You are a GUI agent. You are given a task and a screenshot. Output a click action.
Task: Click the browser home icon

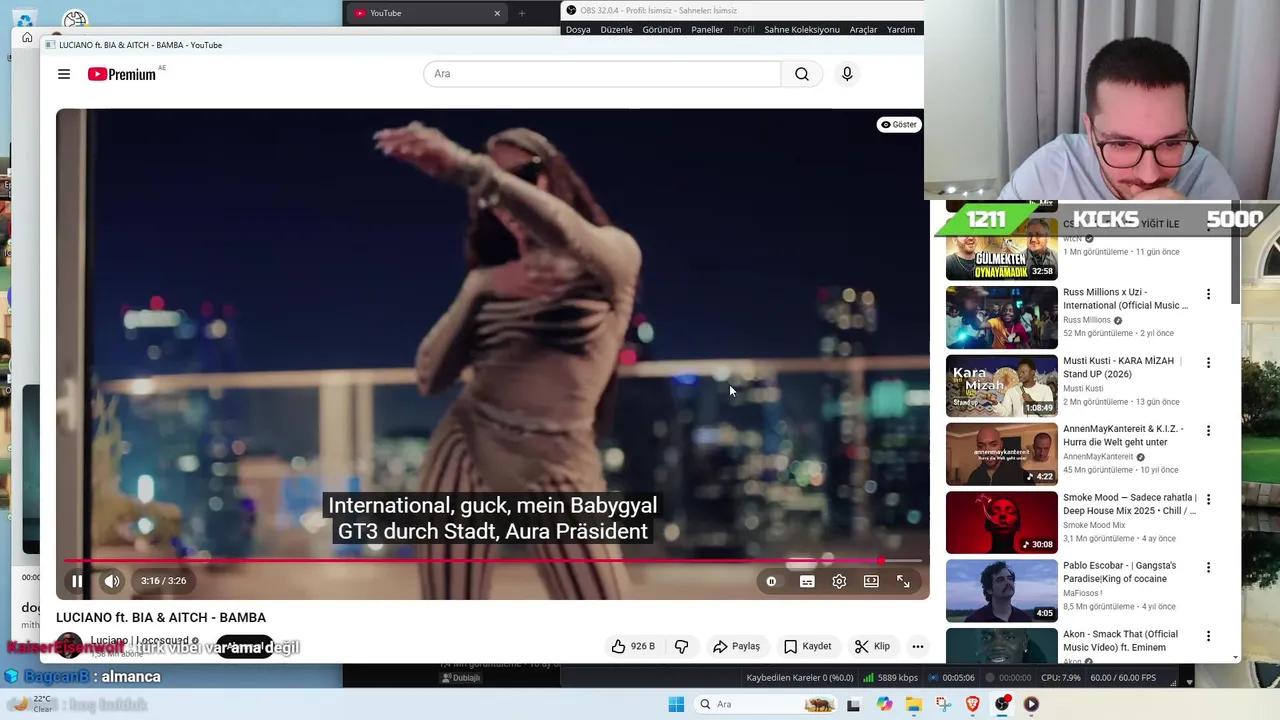pos(27,38)
